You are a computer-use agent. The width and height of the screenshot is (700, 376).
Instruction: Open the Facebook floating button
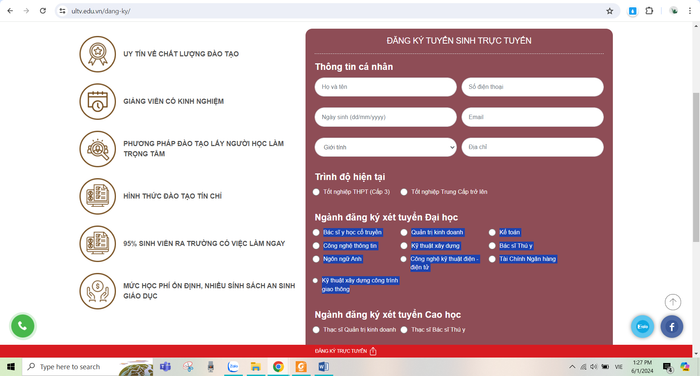click(x=671, y=326)
